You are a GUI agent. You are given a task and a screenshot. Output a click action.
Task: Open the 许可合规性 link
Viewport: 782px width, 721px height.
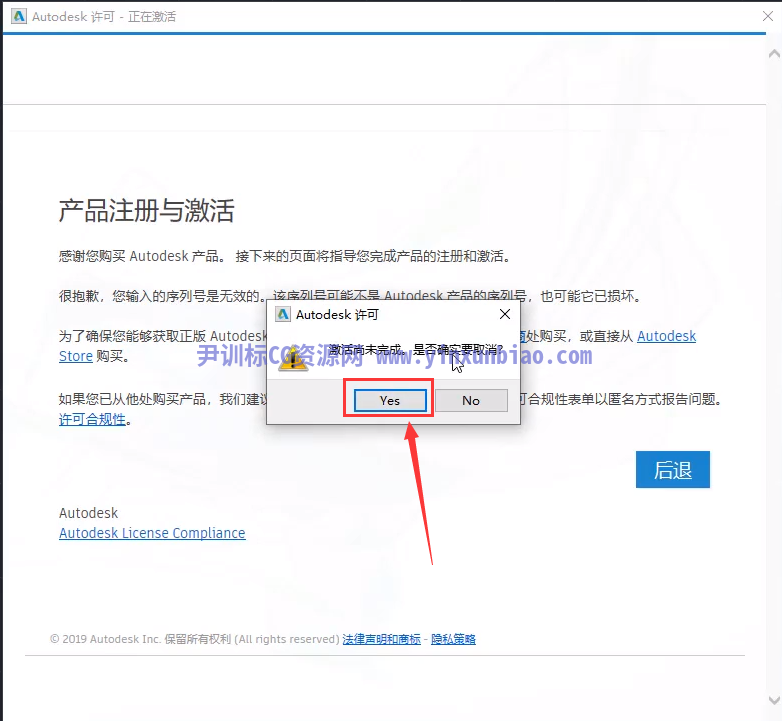click(92, 419)
